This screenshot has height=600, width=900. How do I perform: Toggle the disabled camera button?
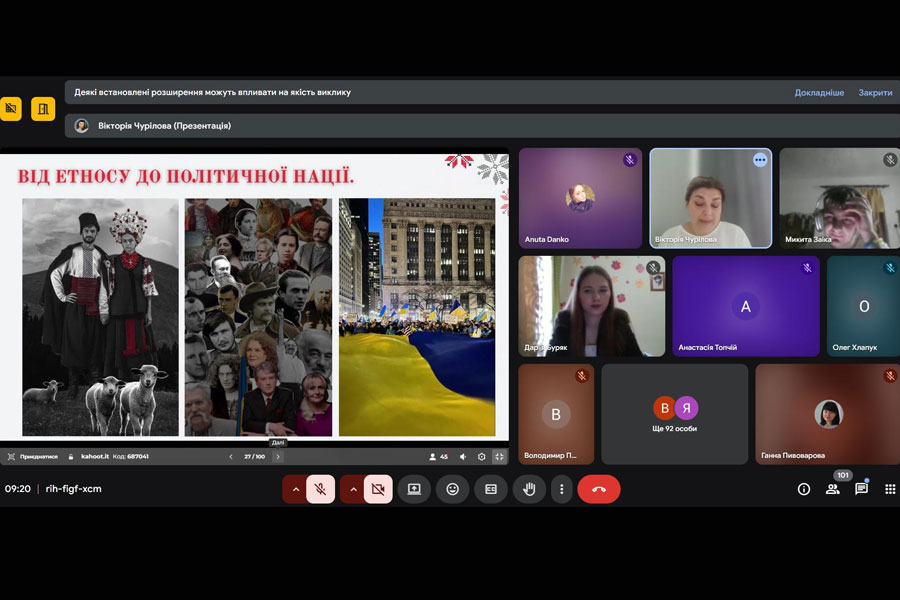[378, 489]
